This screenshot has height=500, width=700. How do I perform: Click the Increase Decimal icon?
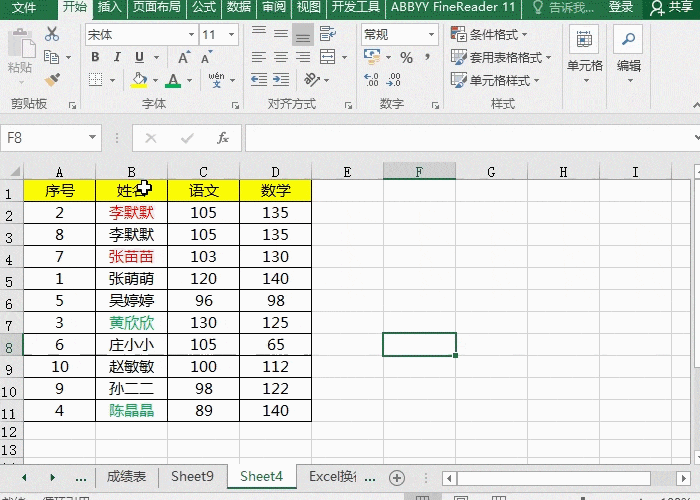tap(372, 81)
